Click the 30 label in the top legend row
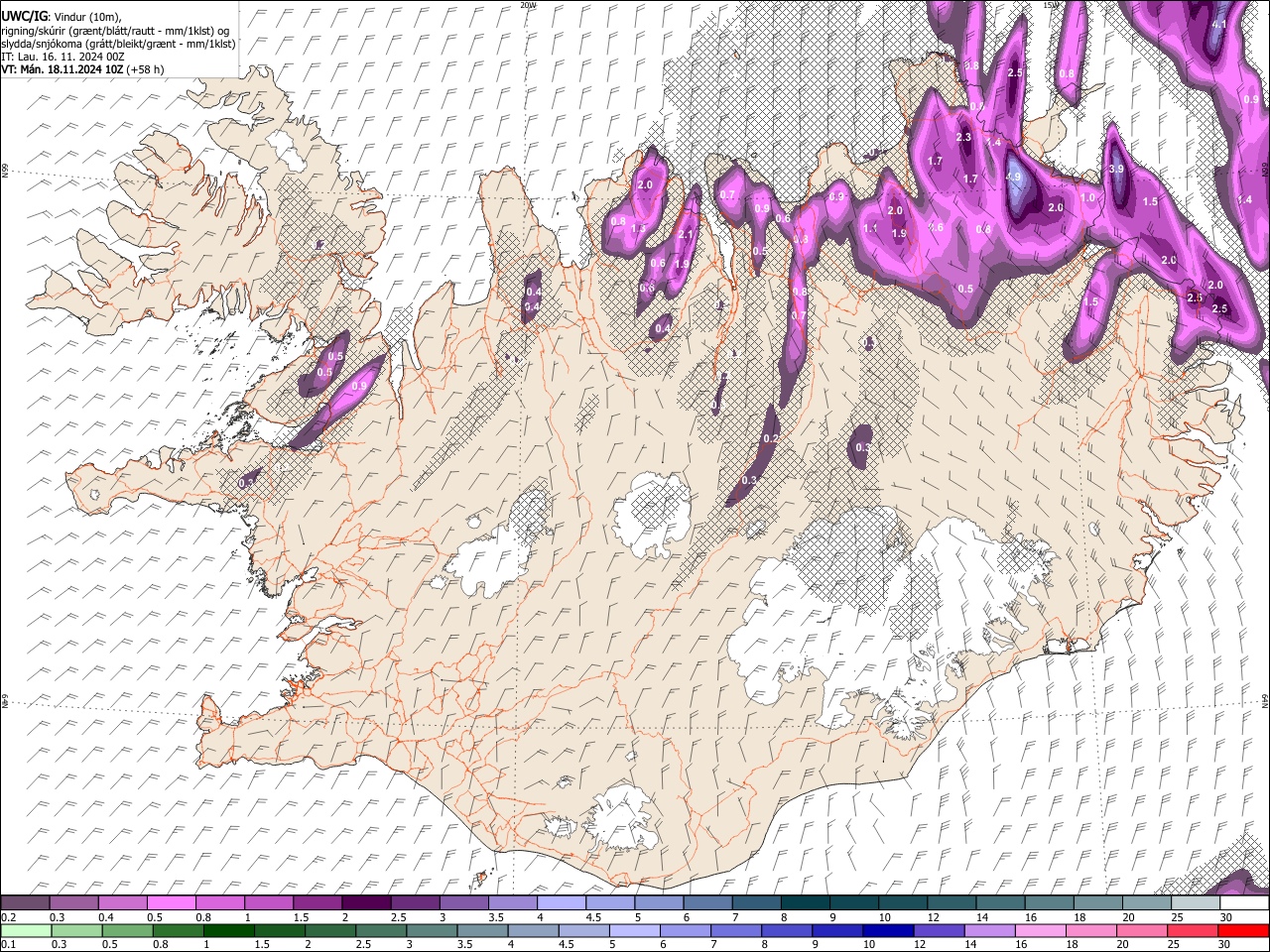The width and height of the screenshot is (1270, 952). pos(1225,917)
